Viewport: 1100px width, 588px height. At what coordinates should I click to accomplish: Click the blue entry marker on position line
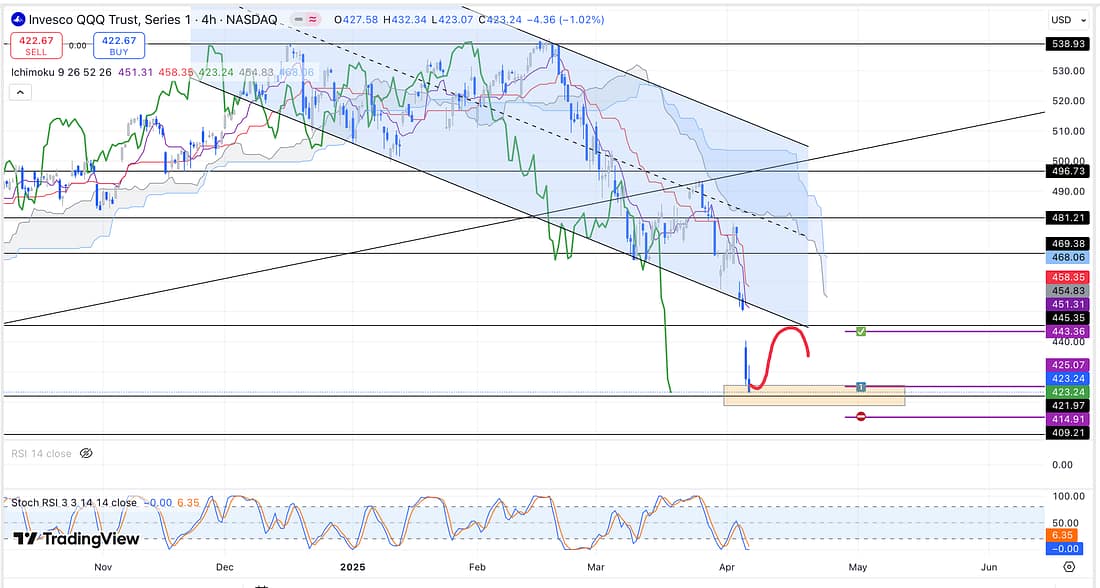click(861, 386)
